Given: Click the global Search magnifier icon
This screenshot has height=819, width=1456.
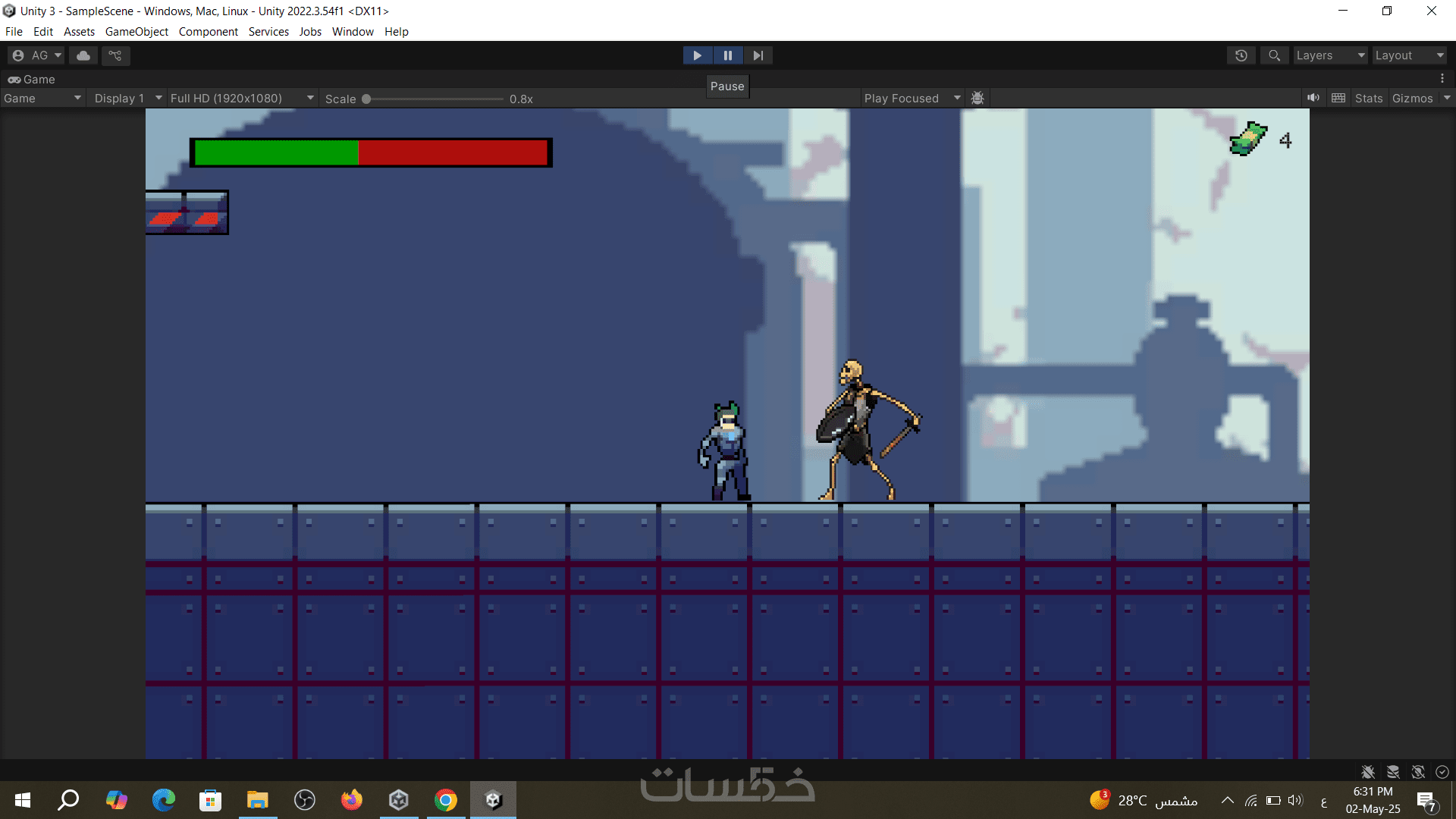Looking at the screenshot, I should (1274, 55).
